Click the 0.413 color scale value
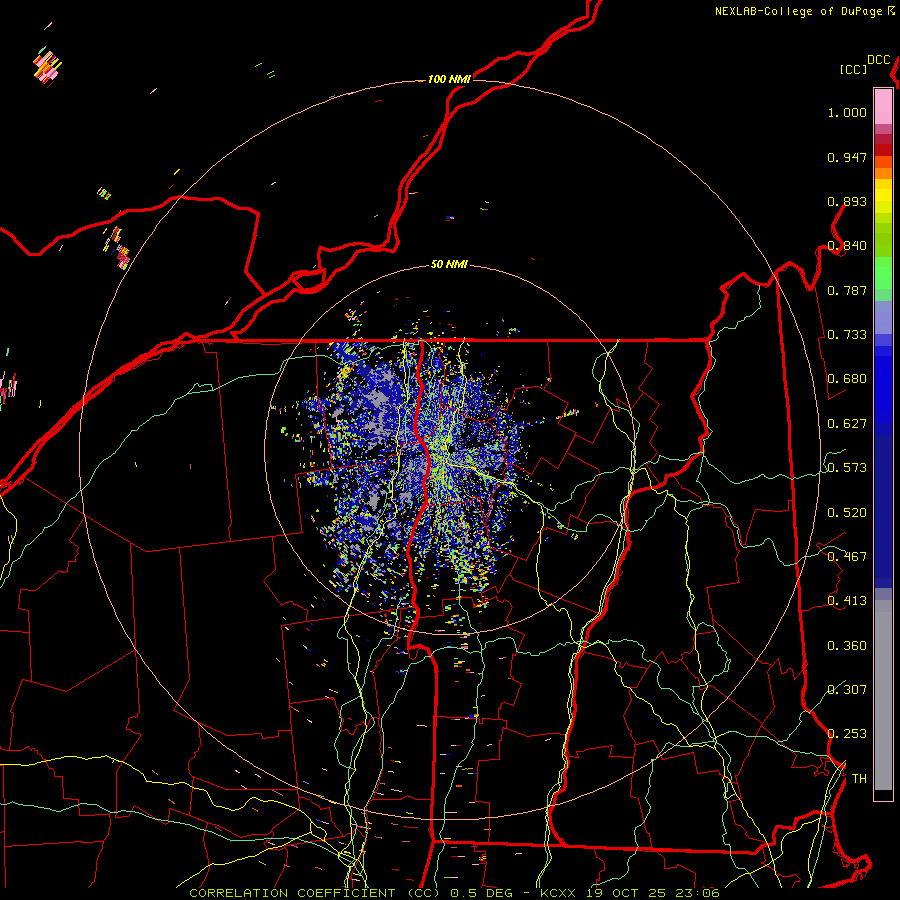 pos(847,601)
